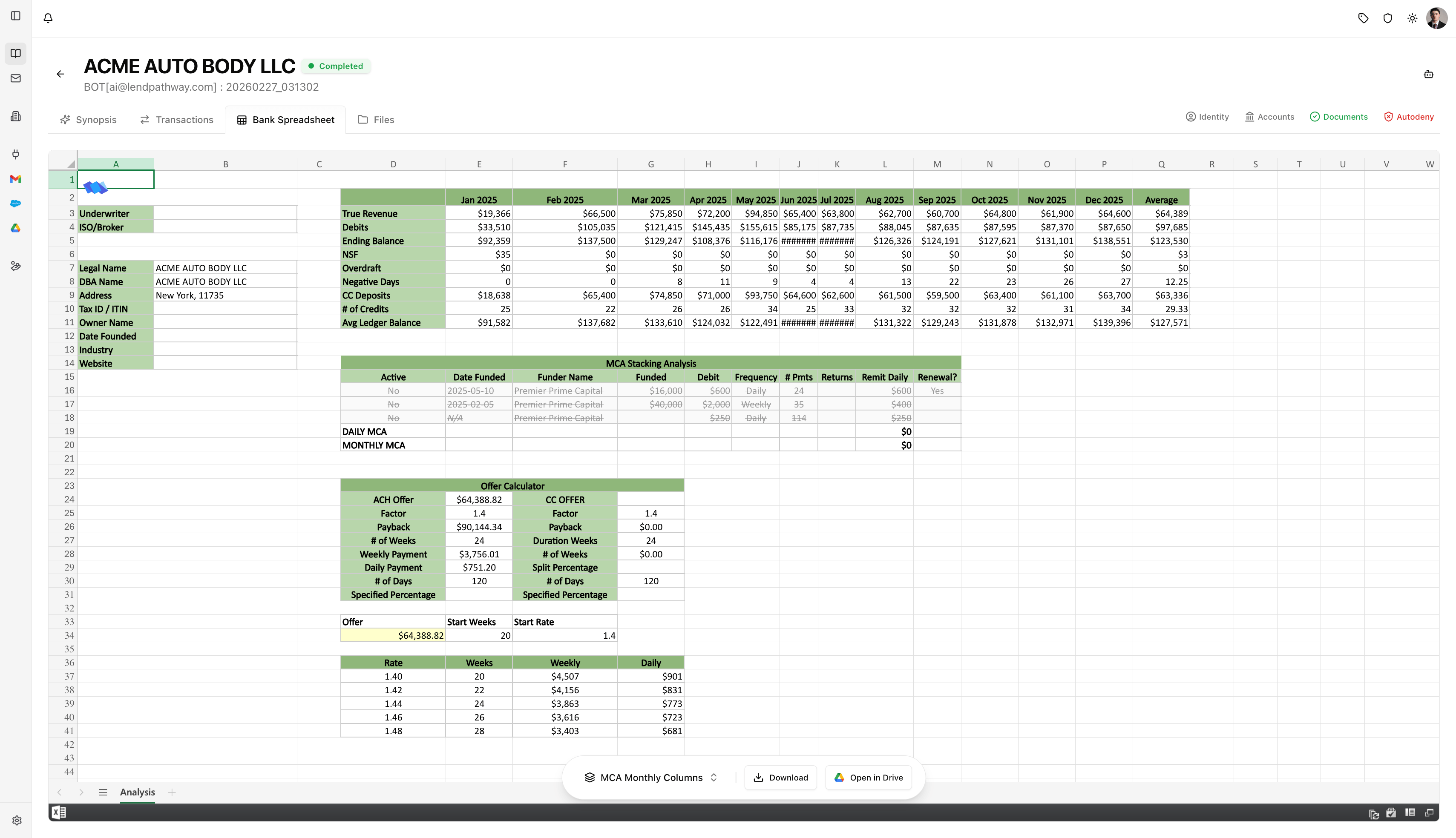The width and height of the screenshot is (1456, 838).
Task: Select all cells via corner triangle
Action: [71, 164]
